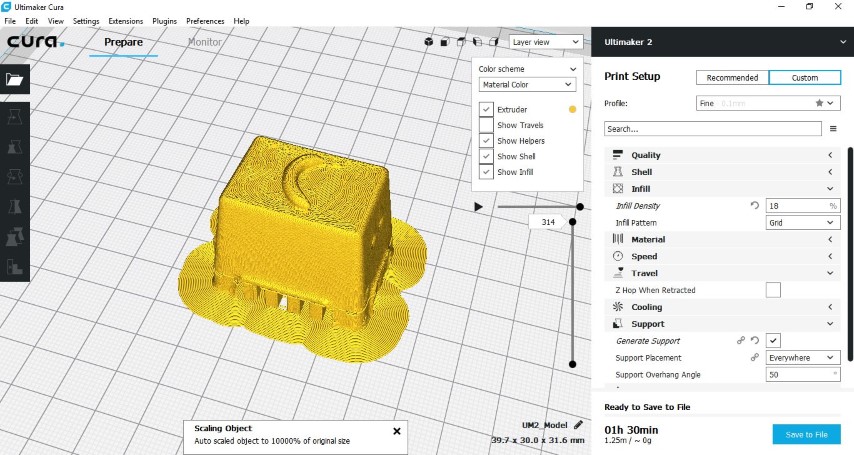Image resolution: width=854 pixels, height=455 pixels.
Task: Select the Recommended print setup mode
Action: (x=732, y=77)
